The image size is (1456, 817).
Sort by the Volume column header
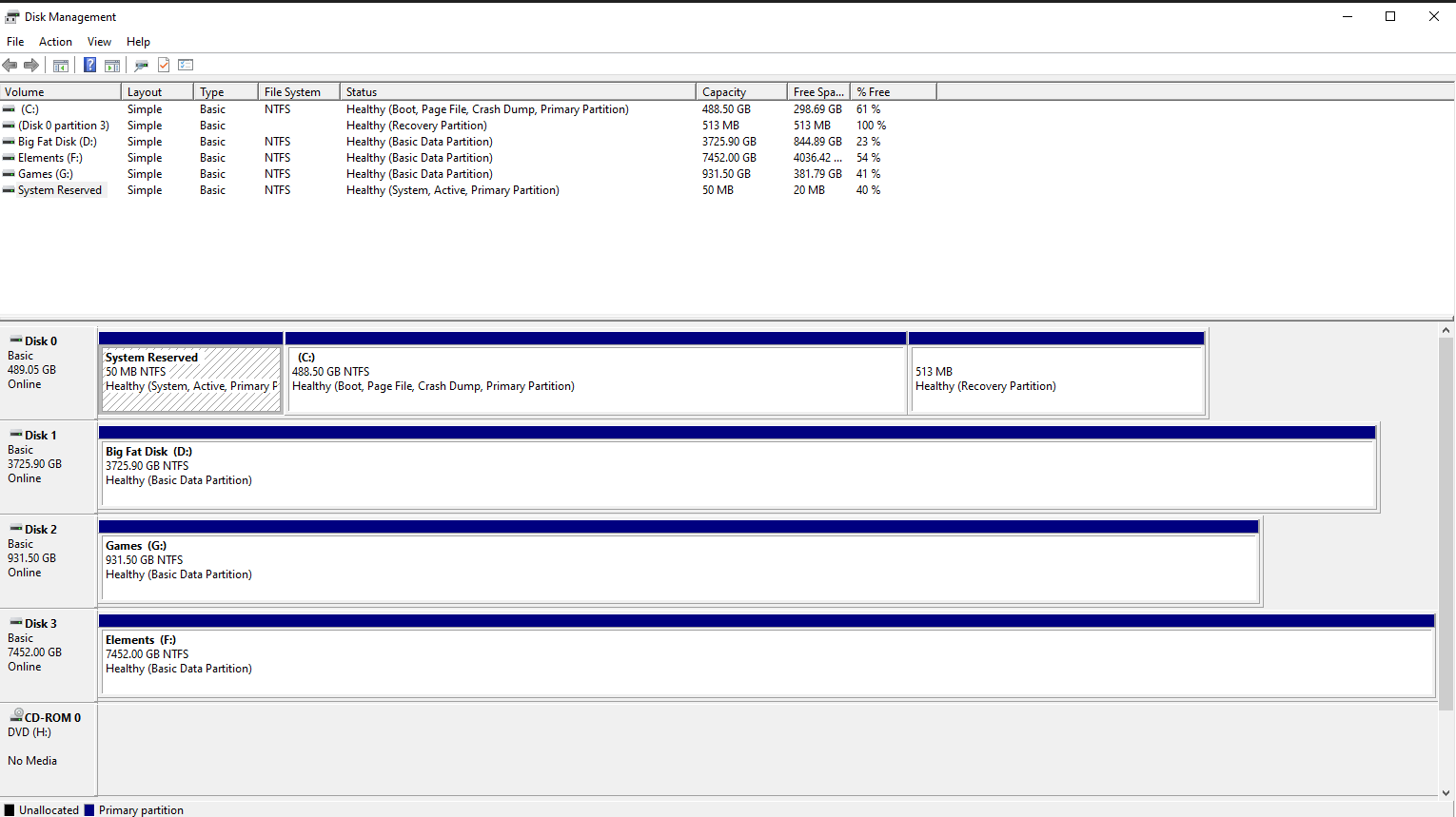(61, 92)
